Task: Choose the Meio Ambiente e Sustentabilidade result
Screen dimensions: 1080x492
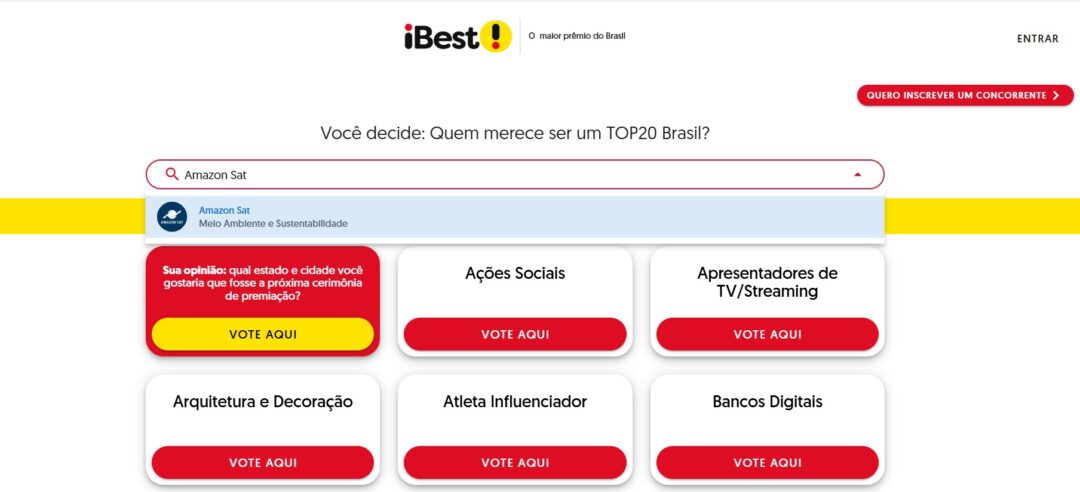Action: (273, 223)
